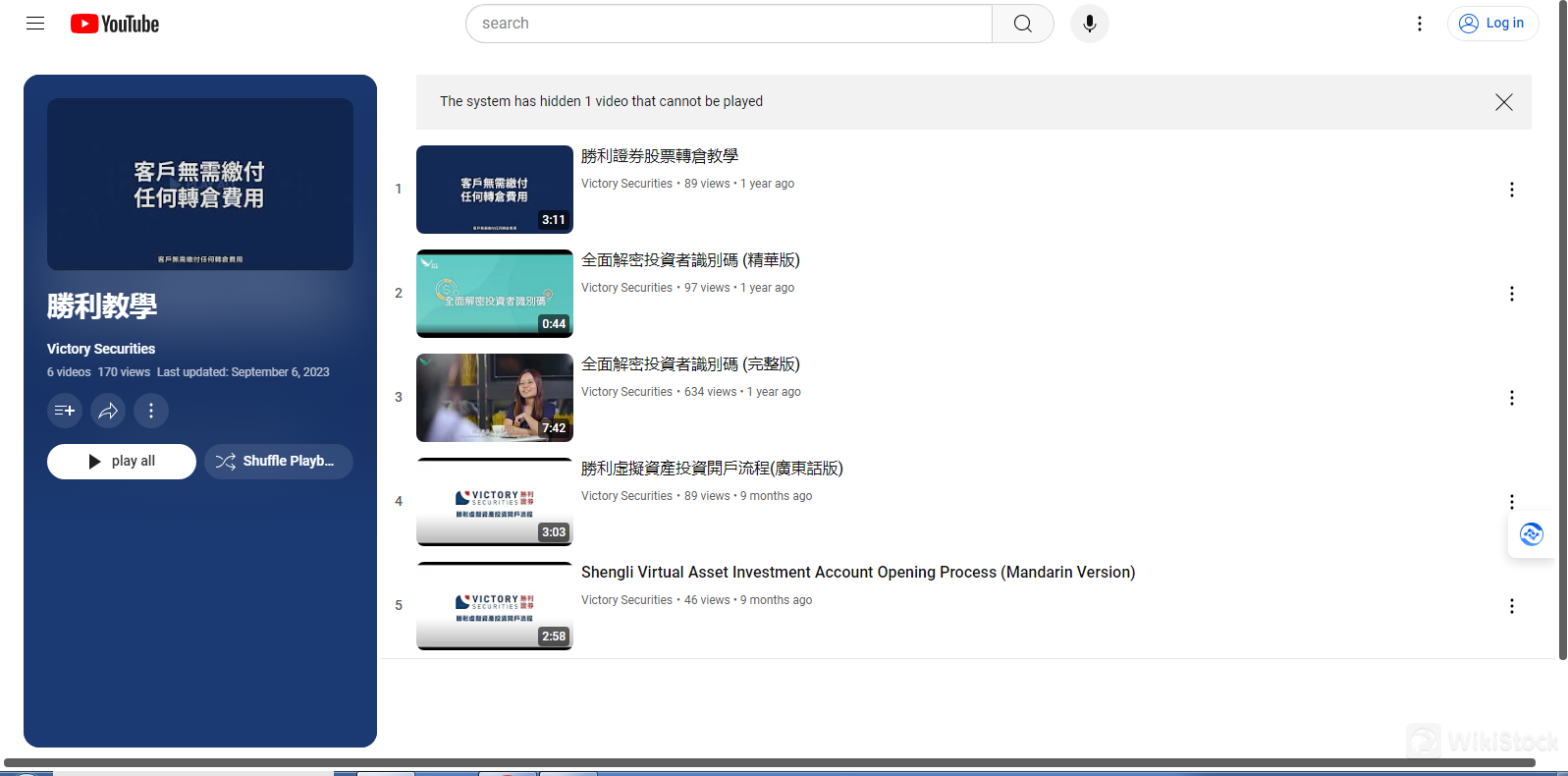Open the 7:42 video thumbnail
The height and width of the screenshot is (776, 1568).
pyautogui.click(x=495, y=398)
